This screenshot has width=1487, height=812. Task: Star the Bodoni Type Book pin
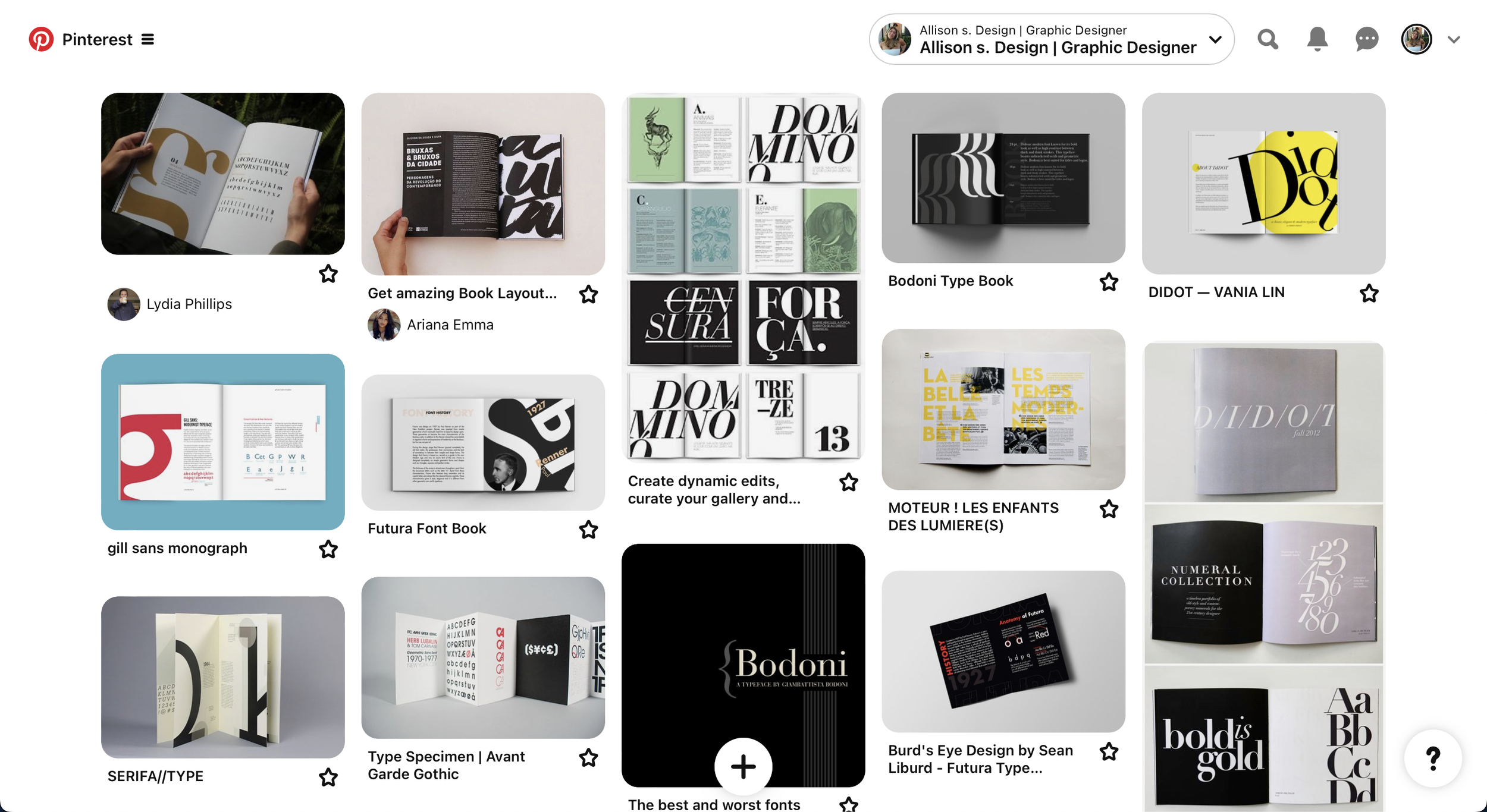click(x=1109, y=282)
